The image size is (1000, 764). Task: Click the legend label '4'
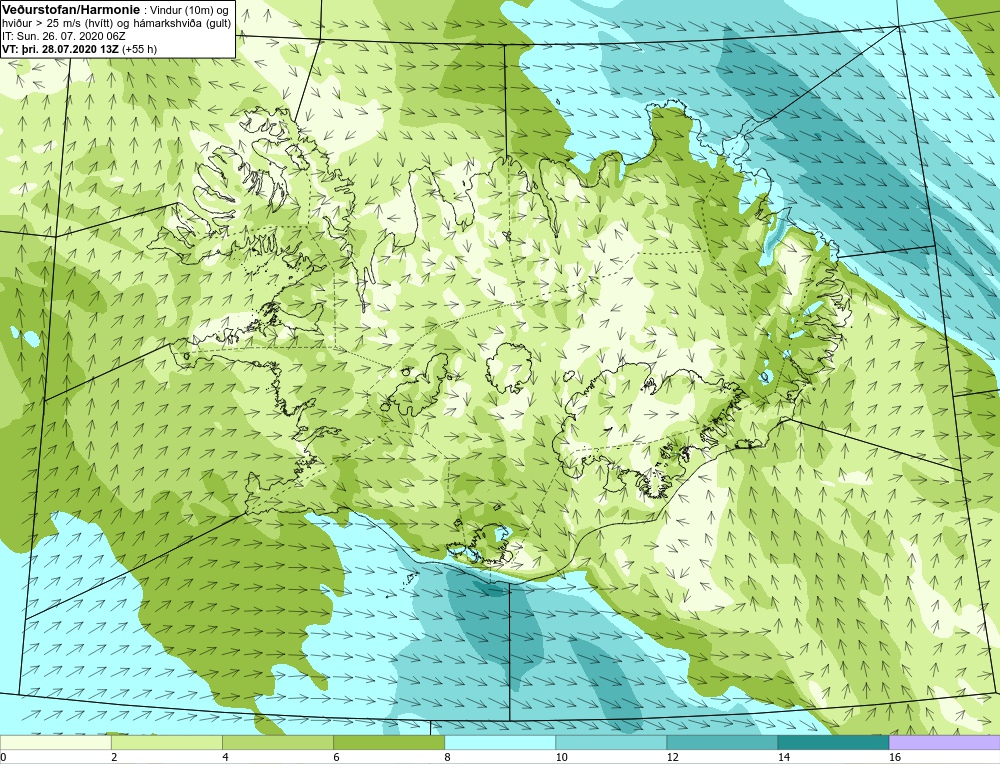point(225,757)
